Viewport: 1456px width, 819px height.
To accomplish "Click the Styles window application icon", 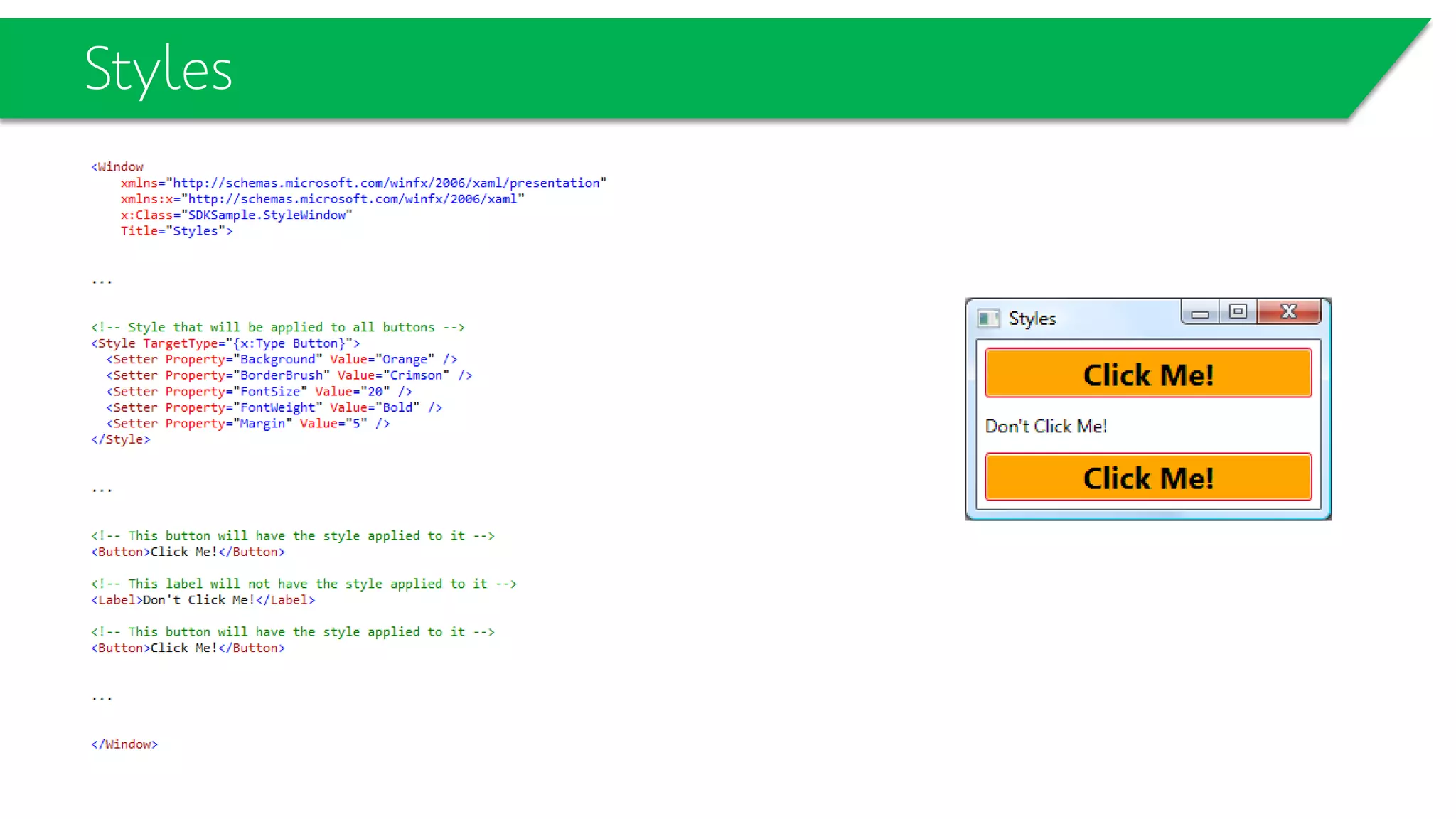I will pyautogui.click(x=987, y=318).
